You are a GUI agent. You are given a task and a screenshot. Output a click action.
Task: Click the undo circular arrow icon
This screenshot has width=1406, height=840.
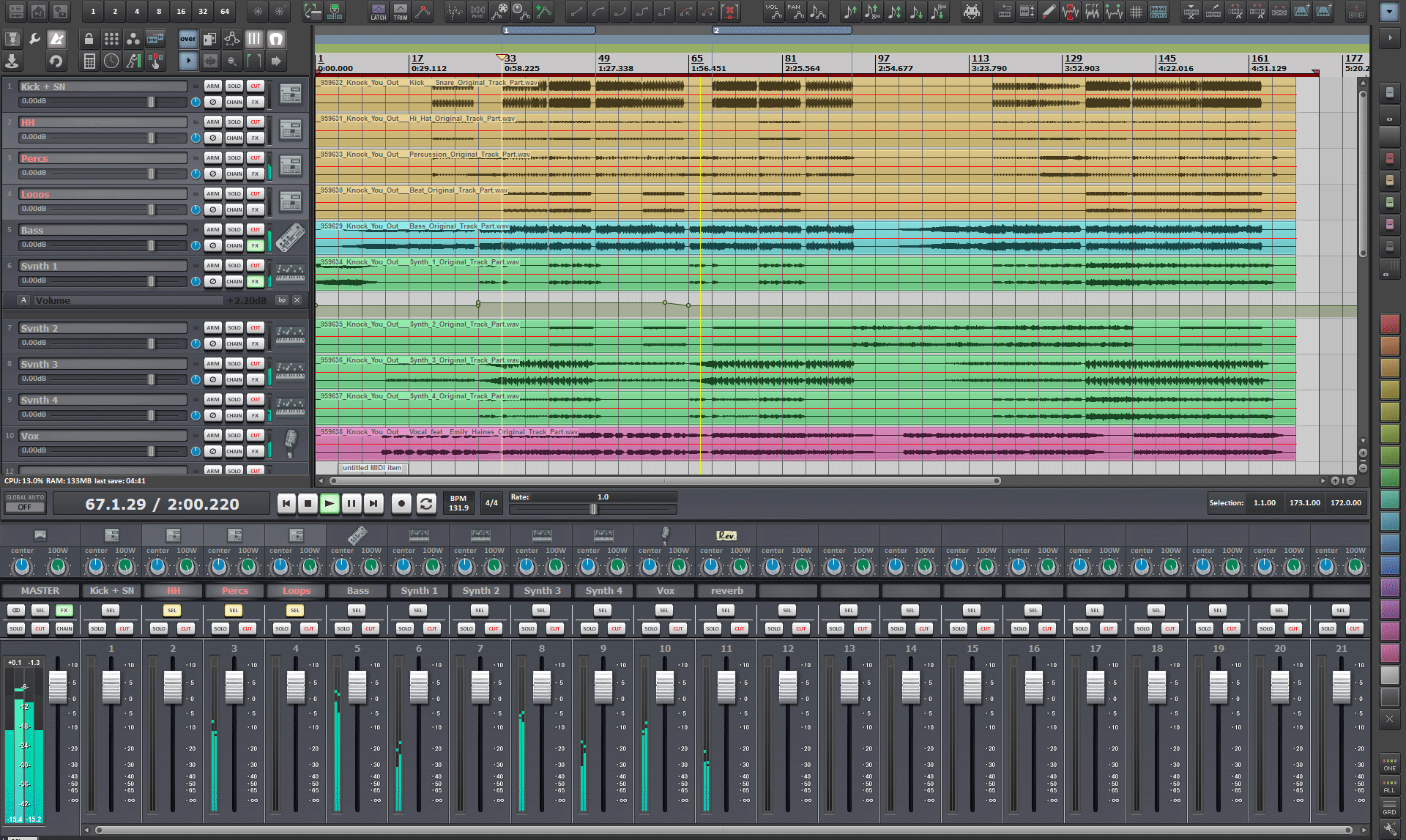coord(56,61)
